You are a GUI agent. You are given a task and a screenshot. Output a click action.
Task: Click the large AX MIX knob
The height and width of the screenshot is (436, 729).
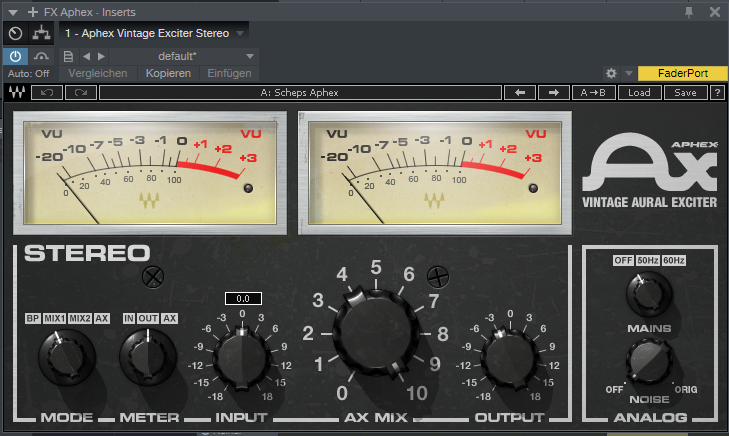(376, 331)
